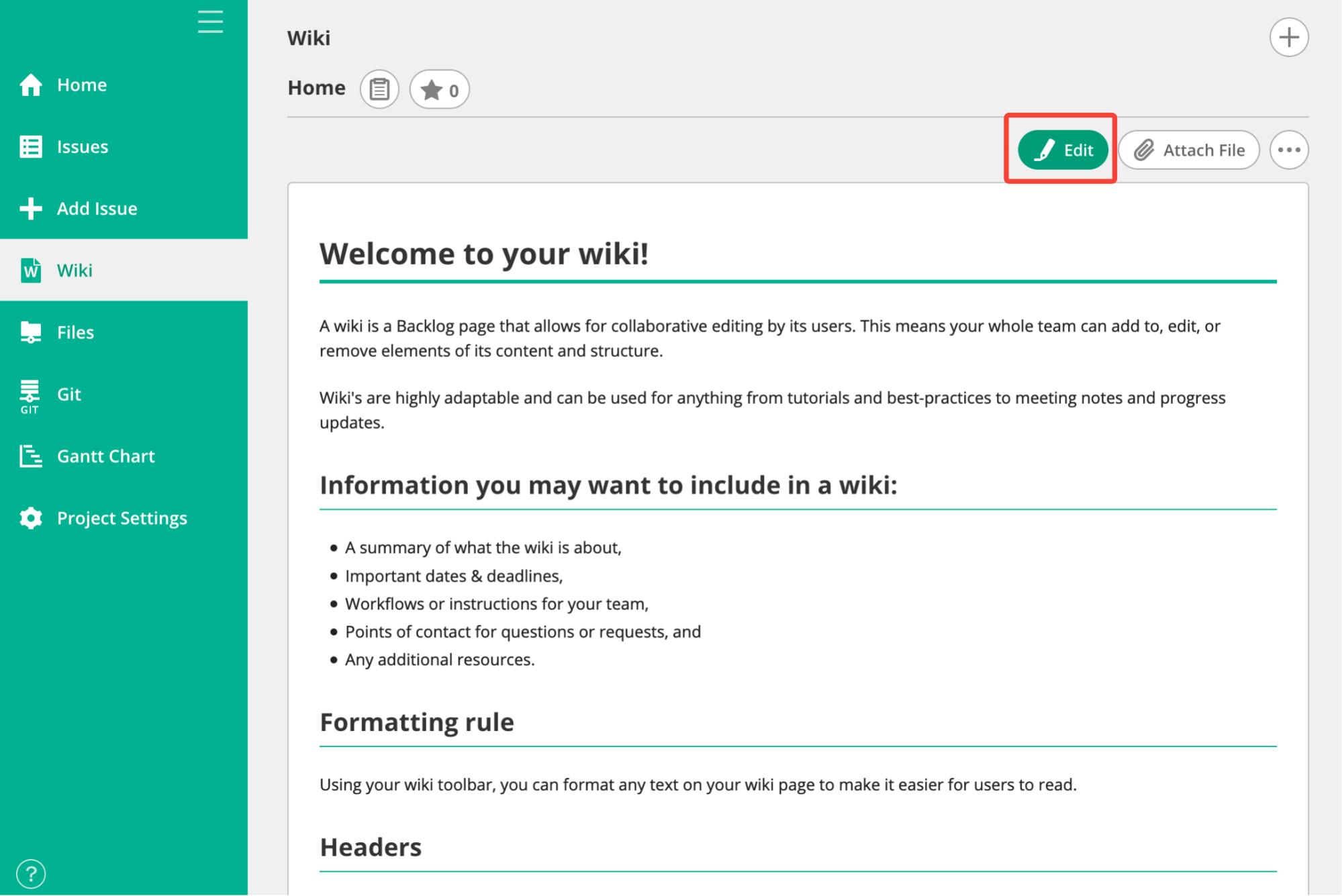Collapse the sidebar with hamburger icon

pyautogui.click(x=210, y=21)
